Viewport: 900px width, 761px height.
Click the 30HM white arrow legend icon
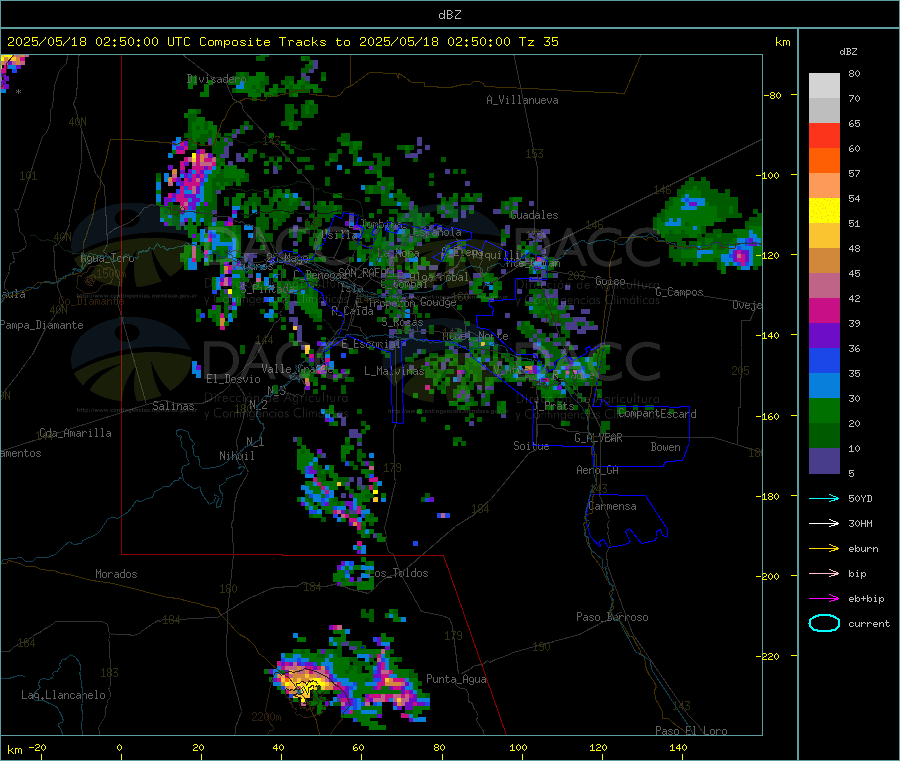pos(824,523)
